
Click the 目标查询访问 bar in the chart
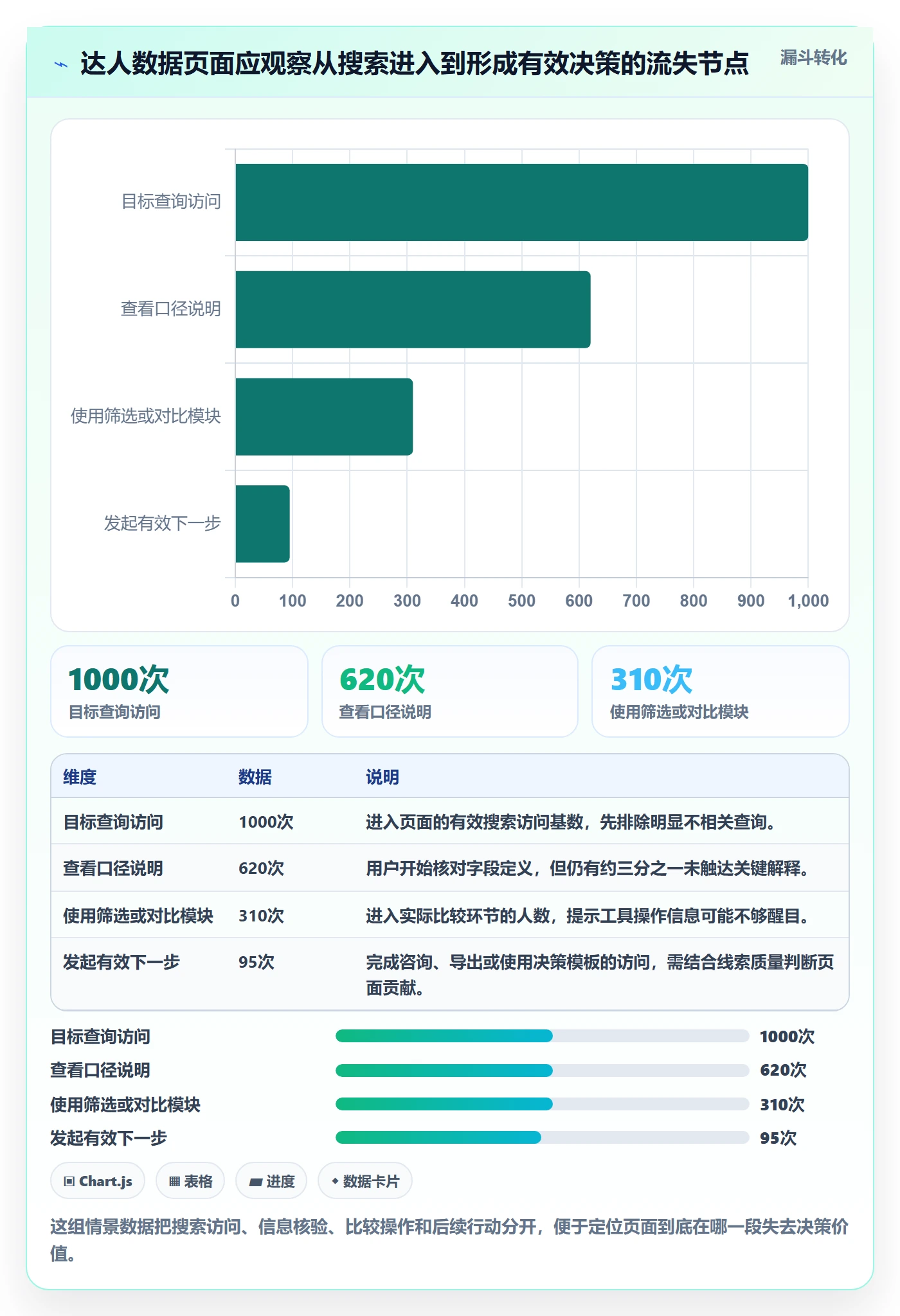521,202
